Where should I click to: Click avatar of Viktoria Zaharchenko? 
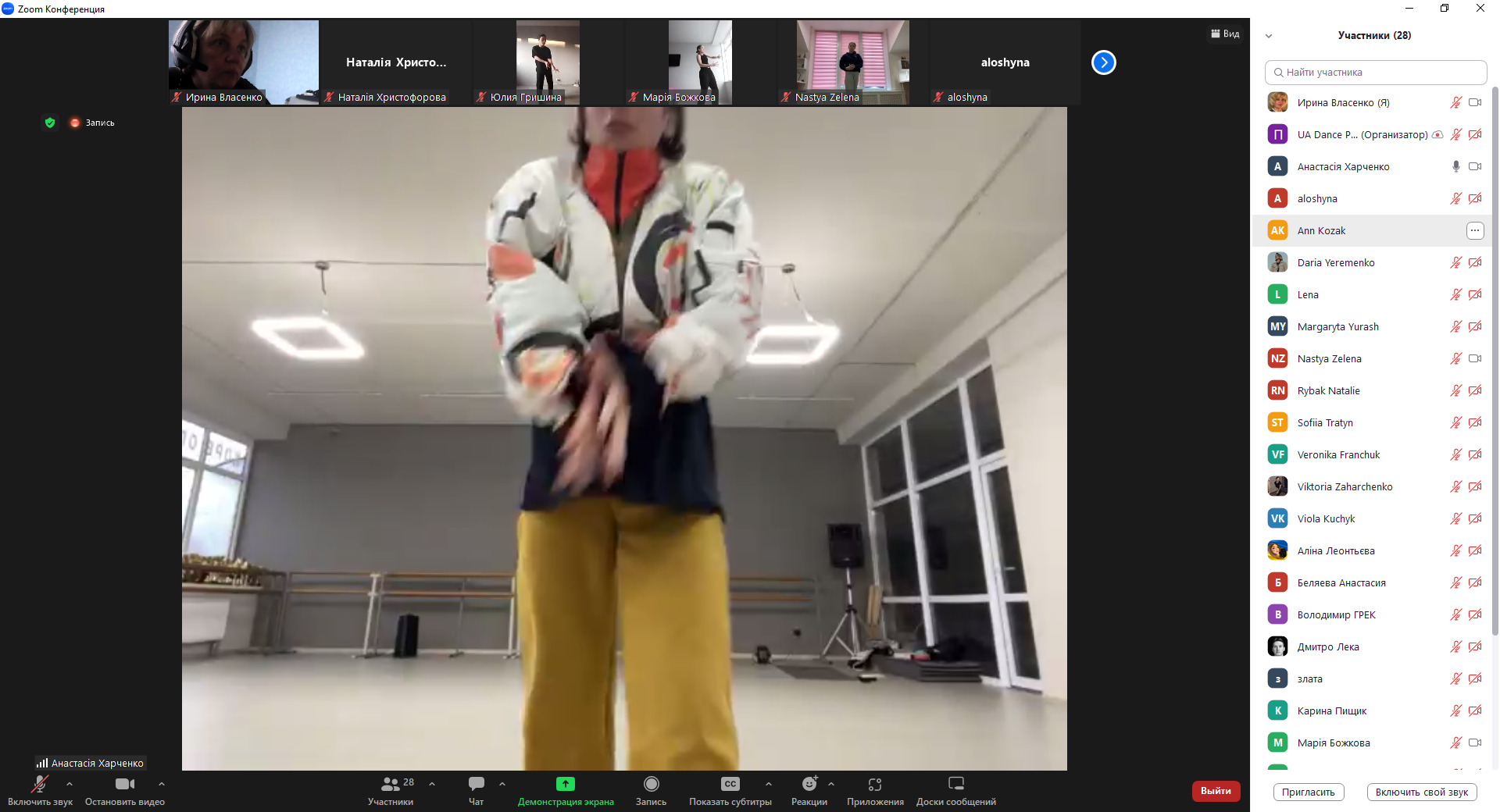tap(1277, 486)
